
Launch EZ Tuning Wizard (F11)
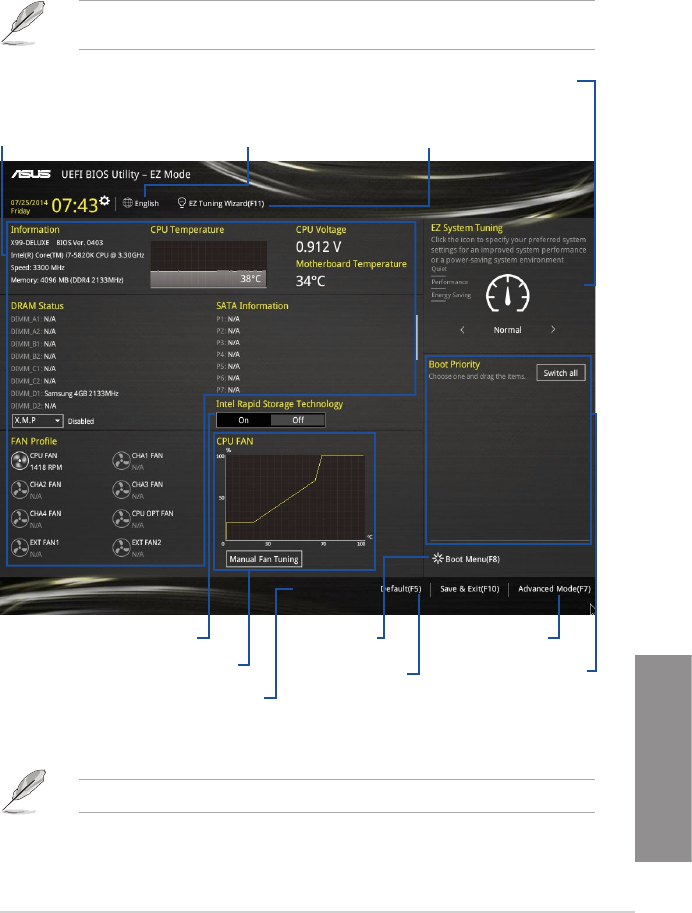pos(221,203)
